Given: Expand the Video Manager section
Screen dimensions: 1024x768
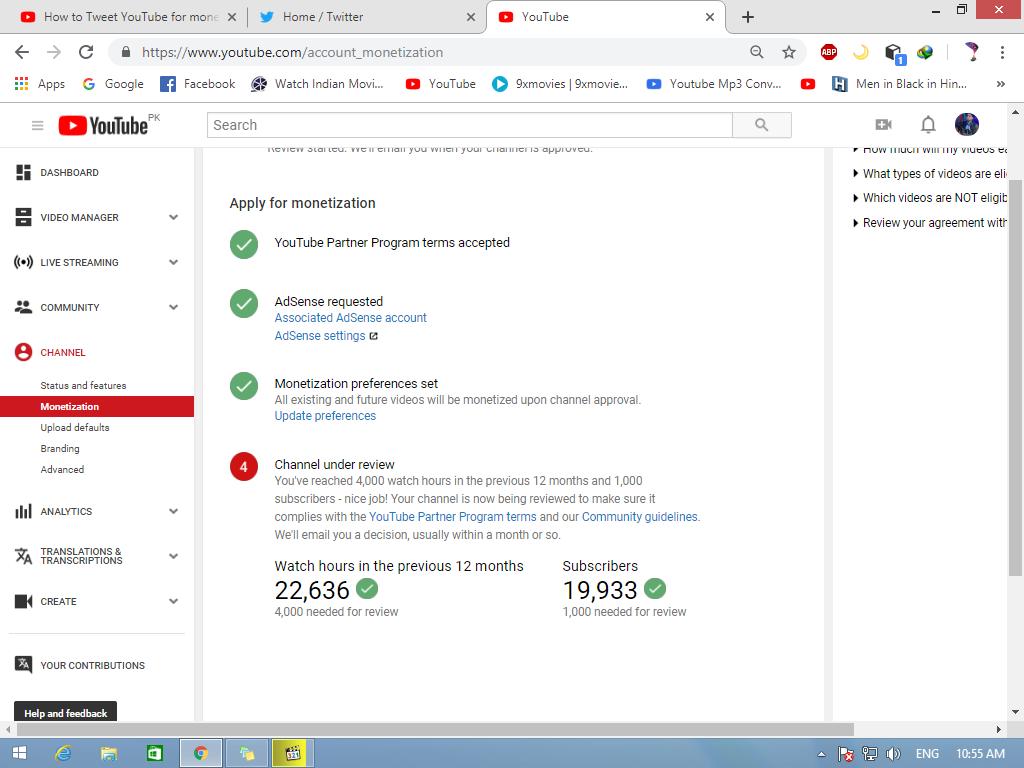Looking at the screenshot, I should (x=173, y=217).
